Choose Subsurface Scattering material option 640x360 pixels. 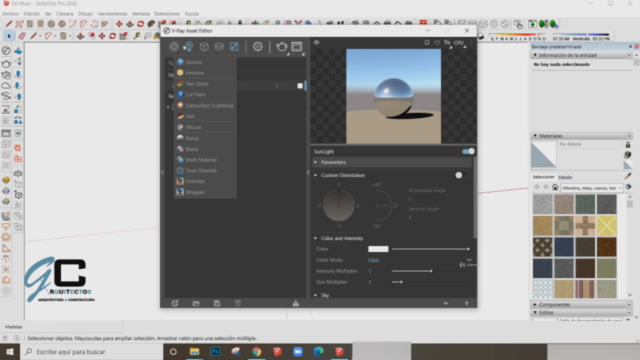(205, 105)
